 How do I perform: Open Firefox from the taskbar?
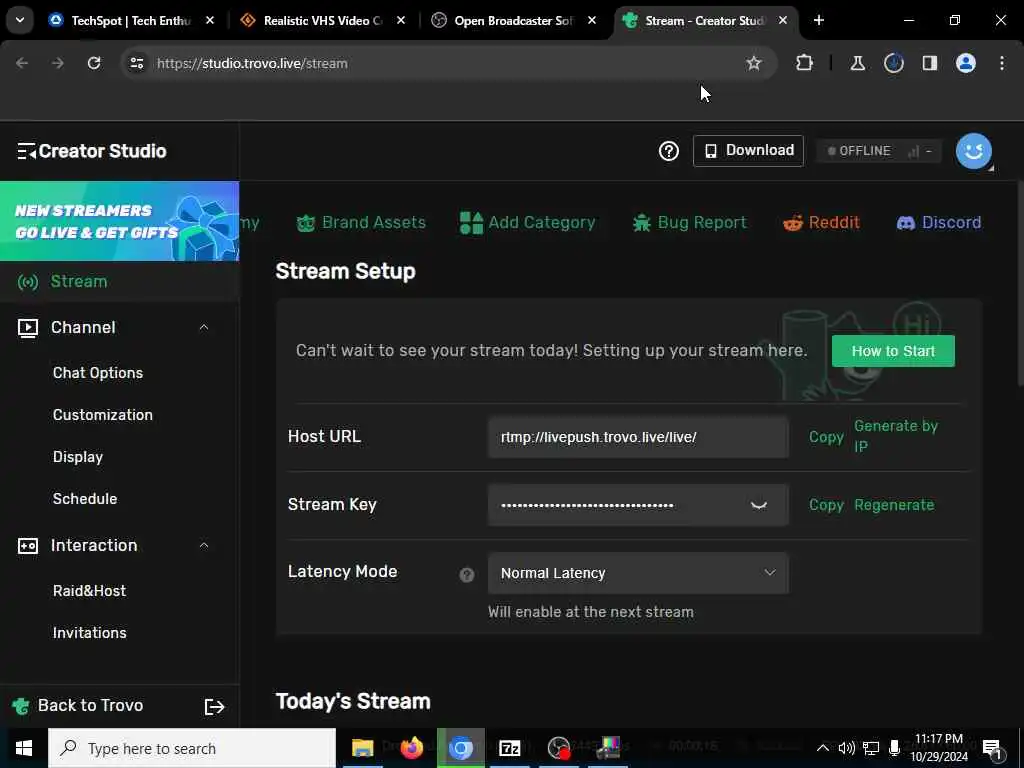(x=411, y=748)
